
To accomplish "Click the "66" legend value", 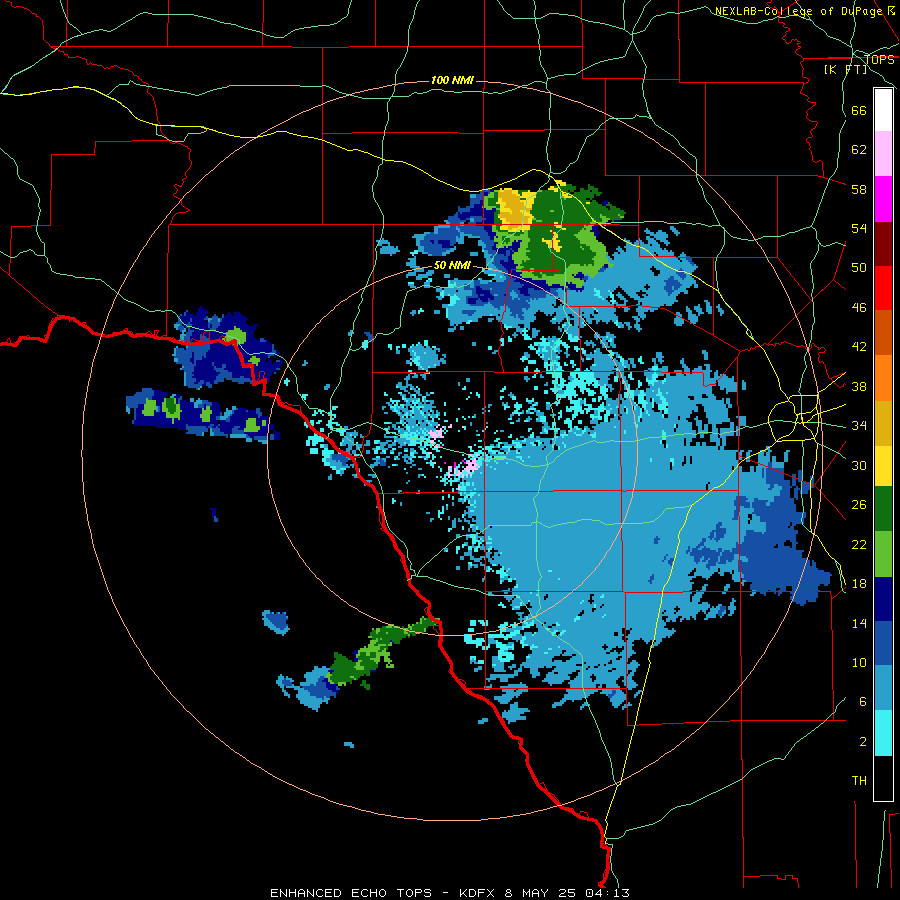I will coord(859,110).
